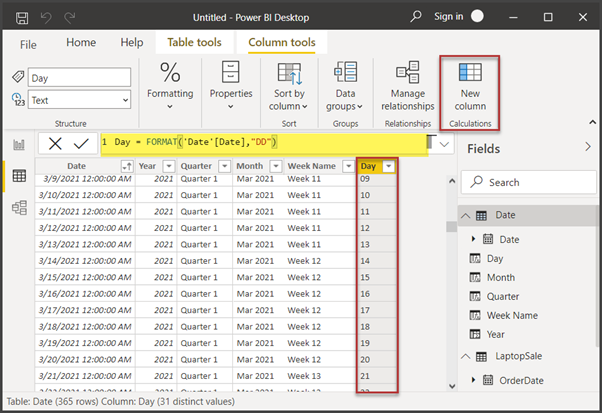Collapse the ribbon caret

(x=592, y=122)
